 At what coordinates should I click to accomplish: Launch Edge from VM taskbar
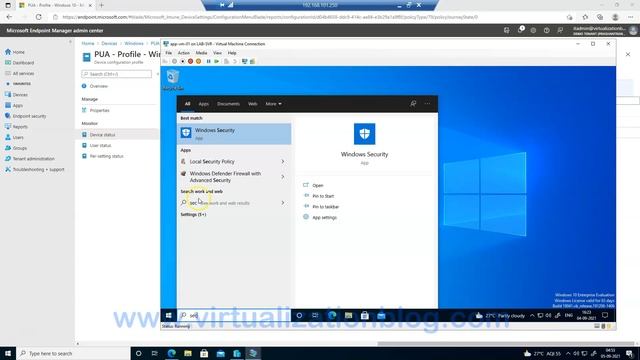332,316
